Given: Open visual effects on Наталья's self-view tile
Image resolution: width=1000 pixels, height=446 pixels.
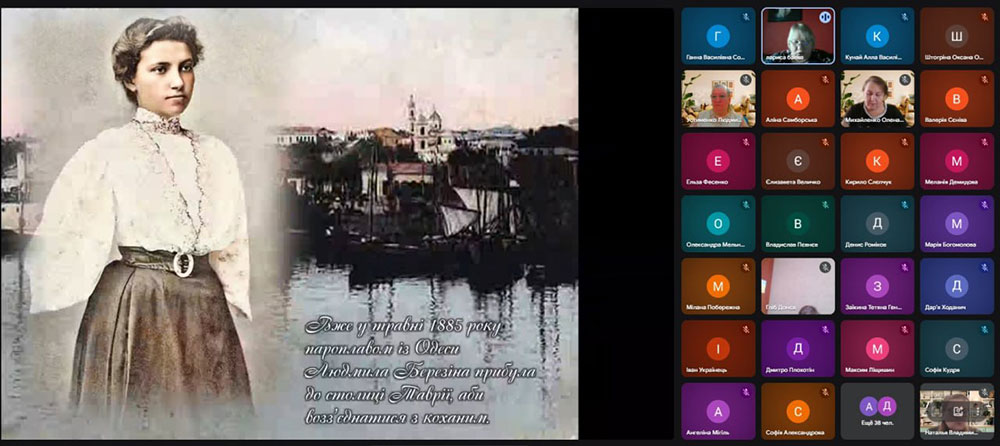Looking at the screenshot, I should [x=958, y=410].
